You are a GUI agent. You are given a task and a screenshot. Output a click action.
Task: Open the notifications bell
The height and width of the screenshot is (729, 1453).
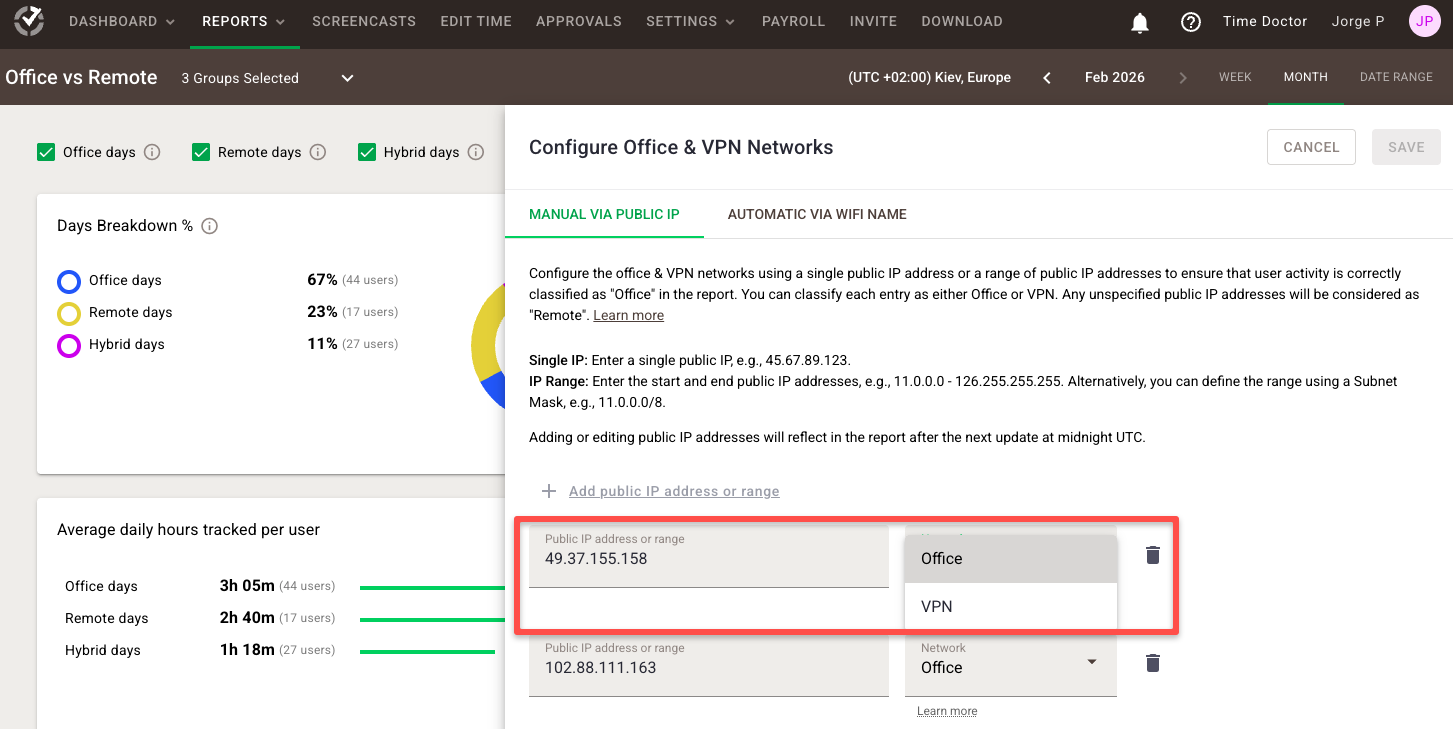click(1140, 22)
